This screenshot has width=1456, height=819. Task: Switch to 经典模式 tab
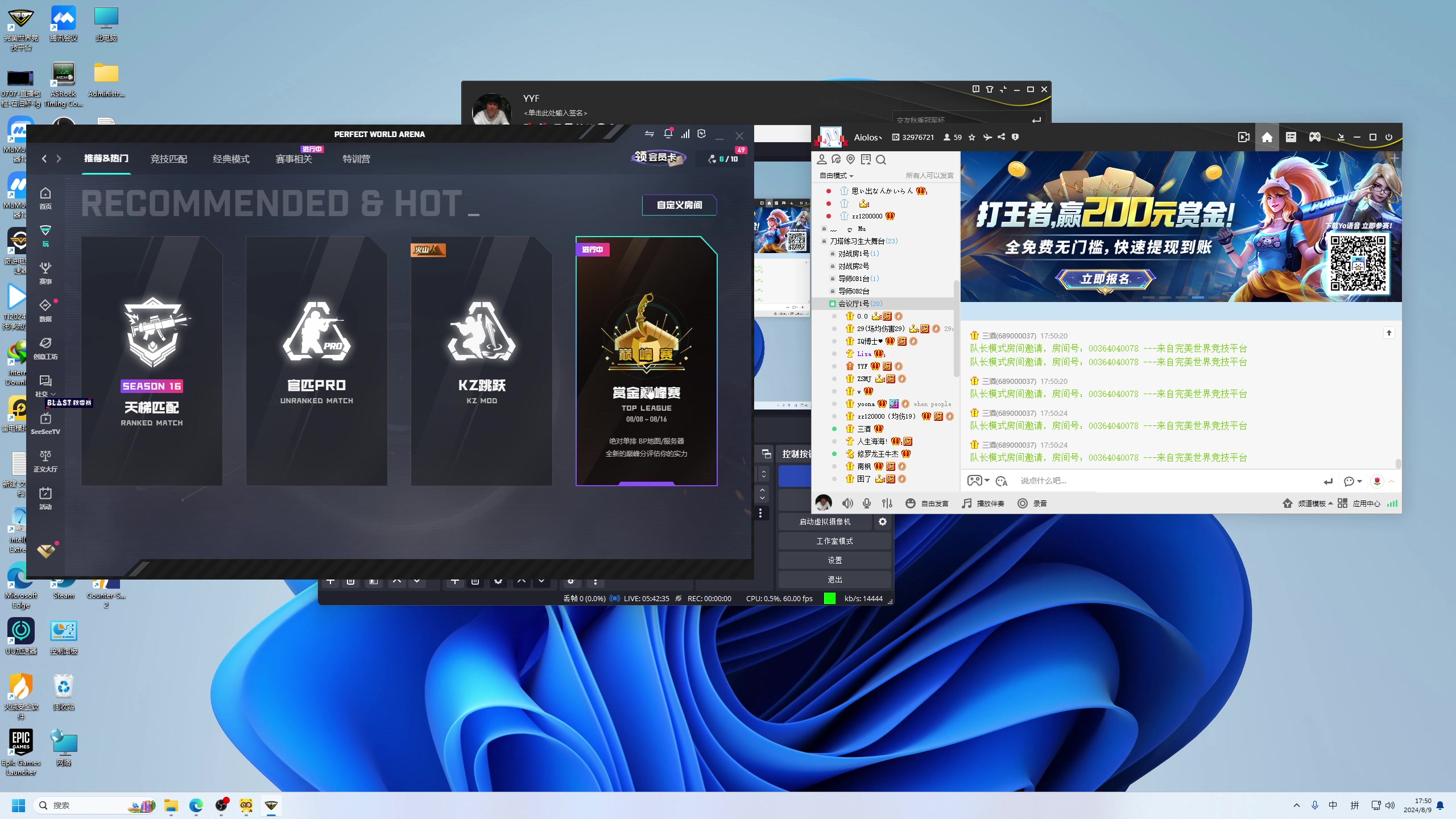[231, 159]
